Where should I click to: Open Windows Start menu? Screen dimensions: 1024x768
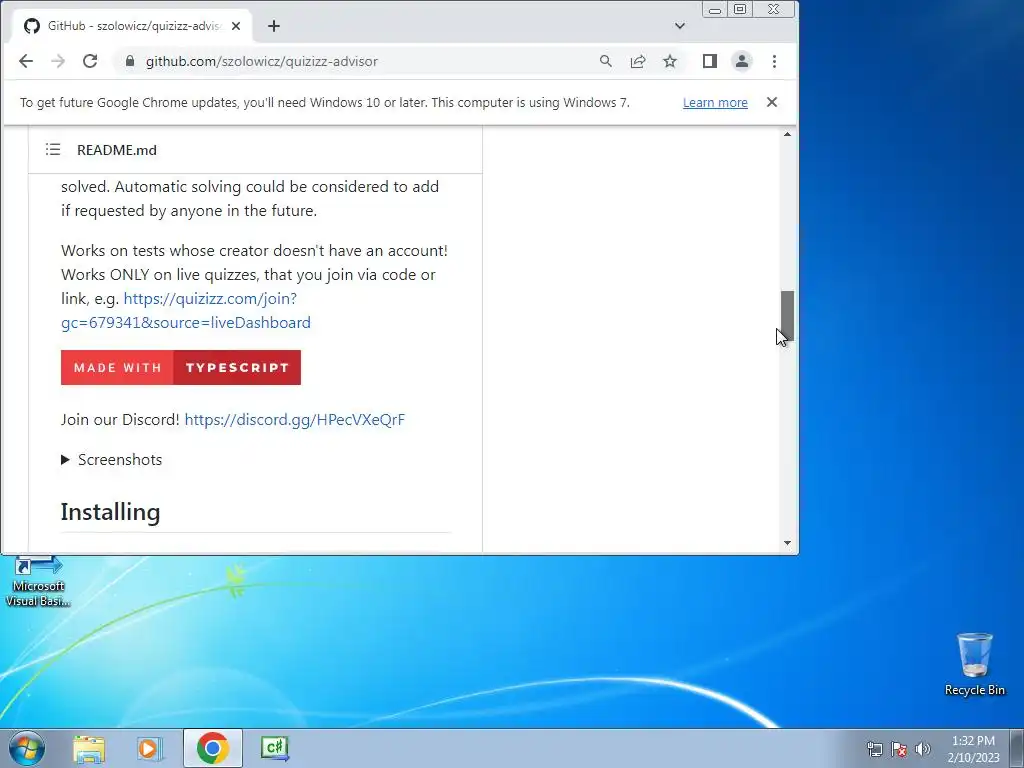pyautogui.click(x=27, y=748)
